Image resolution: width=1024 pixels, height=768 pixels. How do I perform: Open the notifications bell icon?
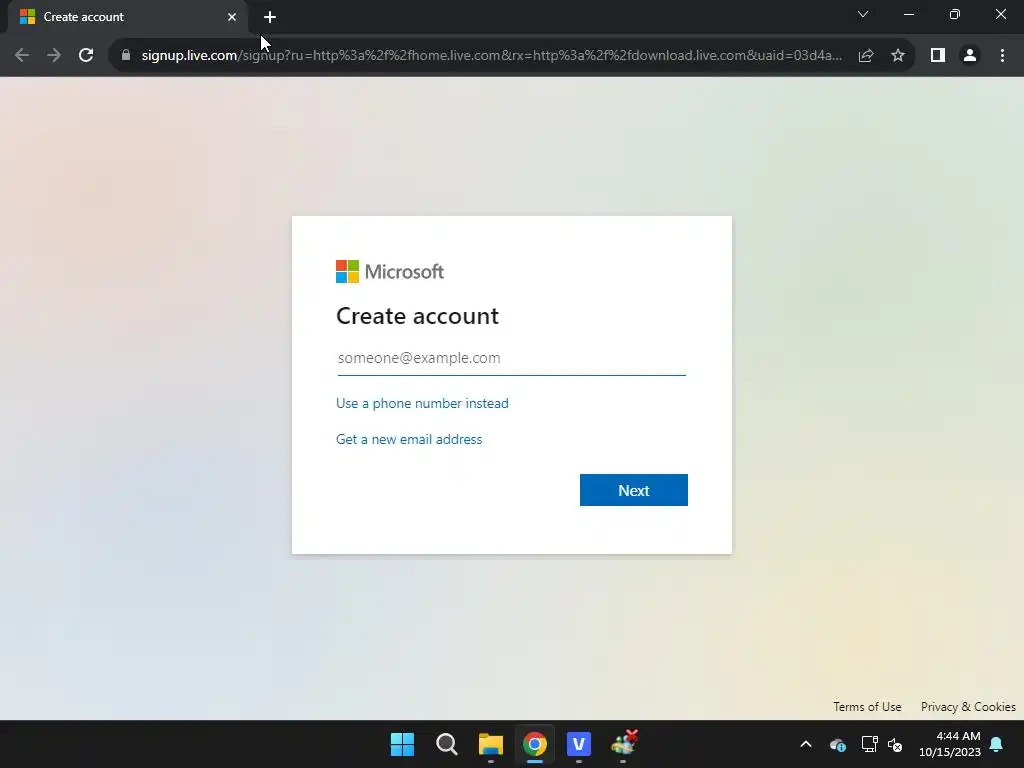pos(997,744)
